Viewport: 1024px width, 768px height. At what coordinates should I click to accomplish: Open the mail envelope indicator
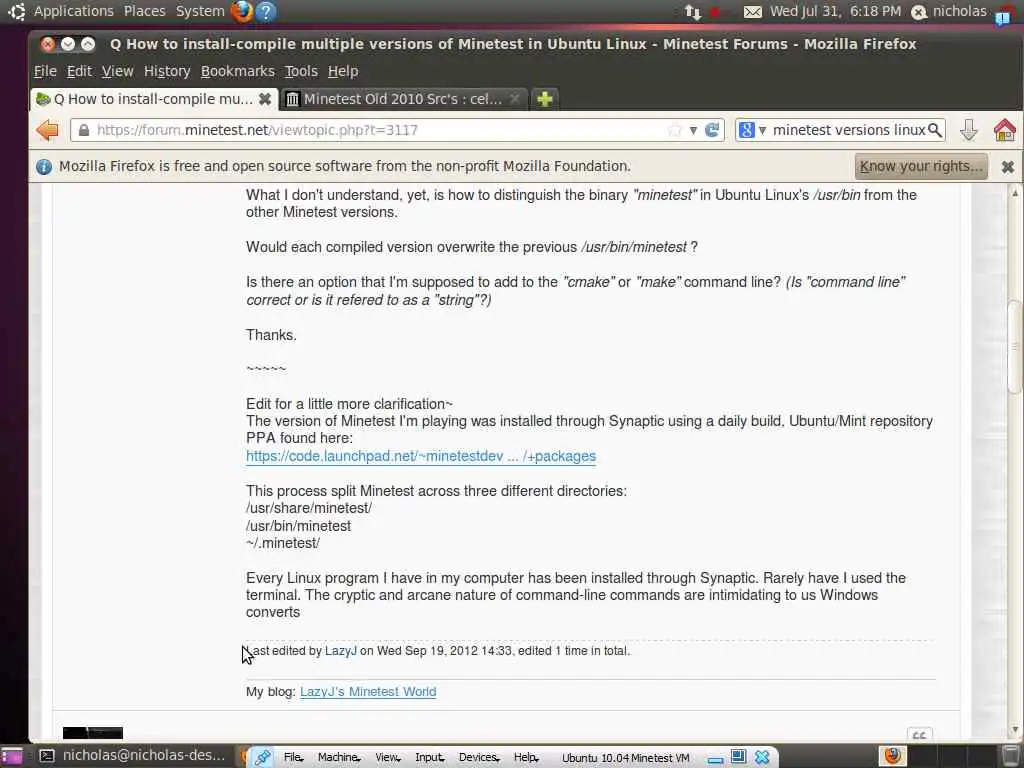point(752,12)
